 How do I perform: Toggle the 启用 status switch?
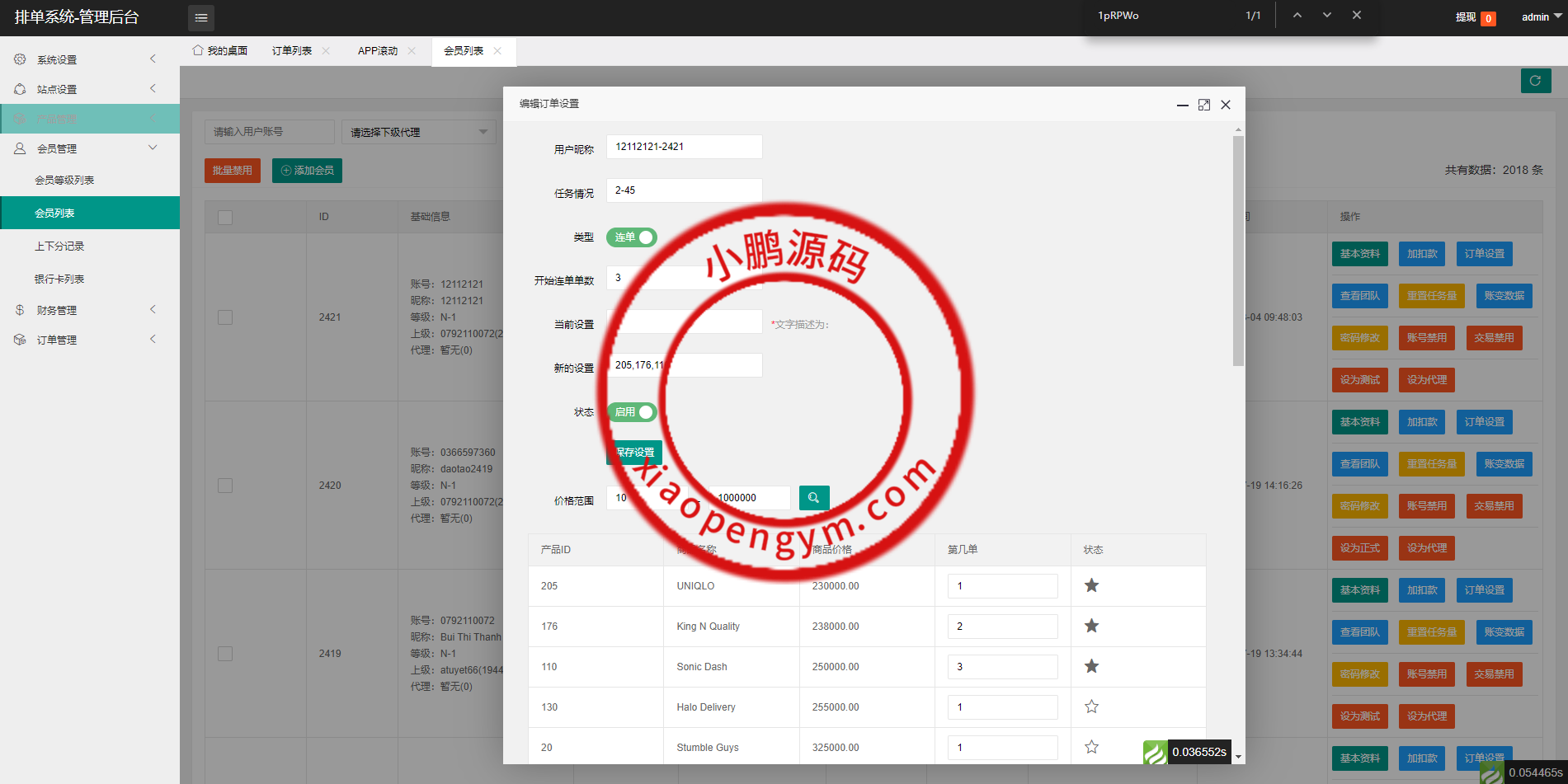click(x=632, y=412)
